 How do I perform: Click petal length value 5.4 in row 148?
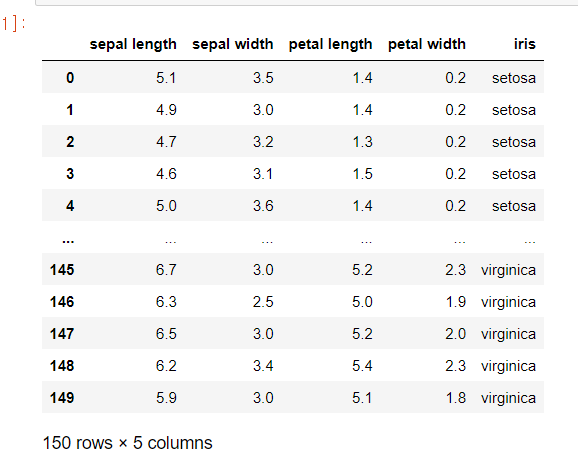362,366
